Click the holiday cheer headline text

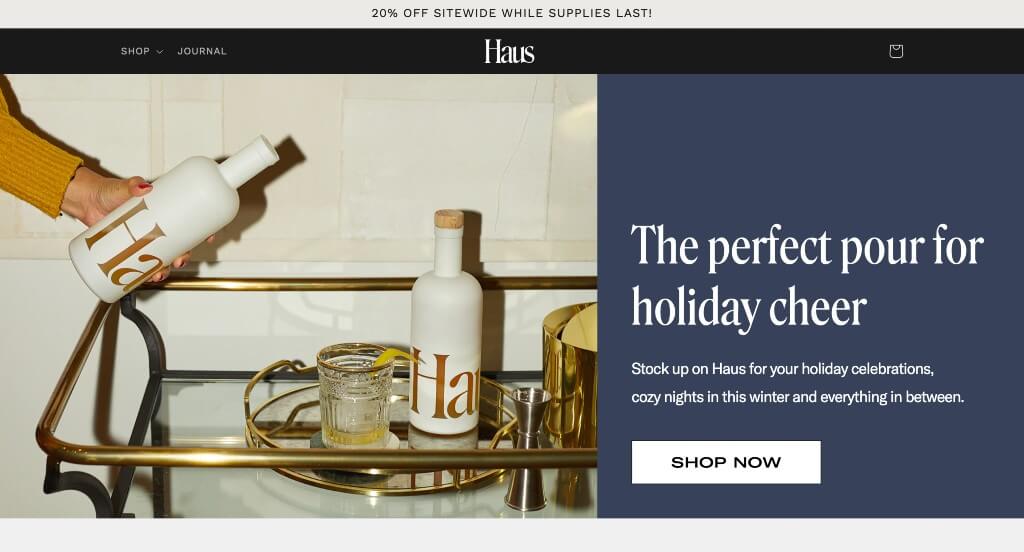(x=807, y=276)
